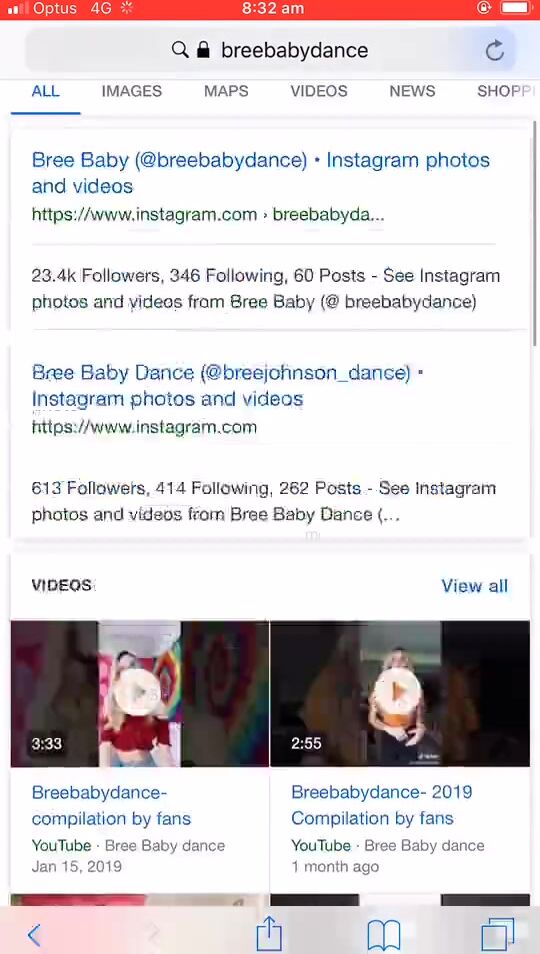
Task: Select the MAPS search tab
Action: 226,91
